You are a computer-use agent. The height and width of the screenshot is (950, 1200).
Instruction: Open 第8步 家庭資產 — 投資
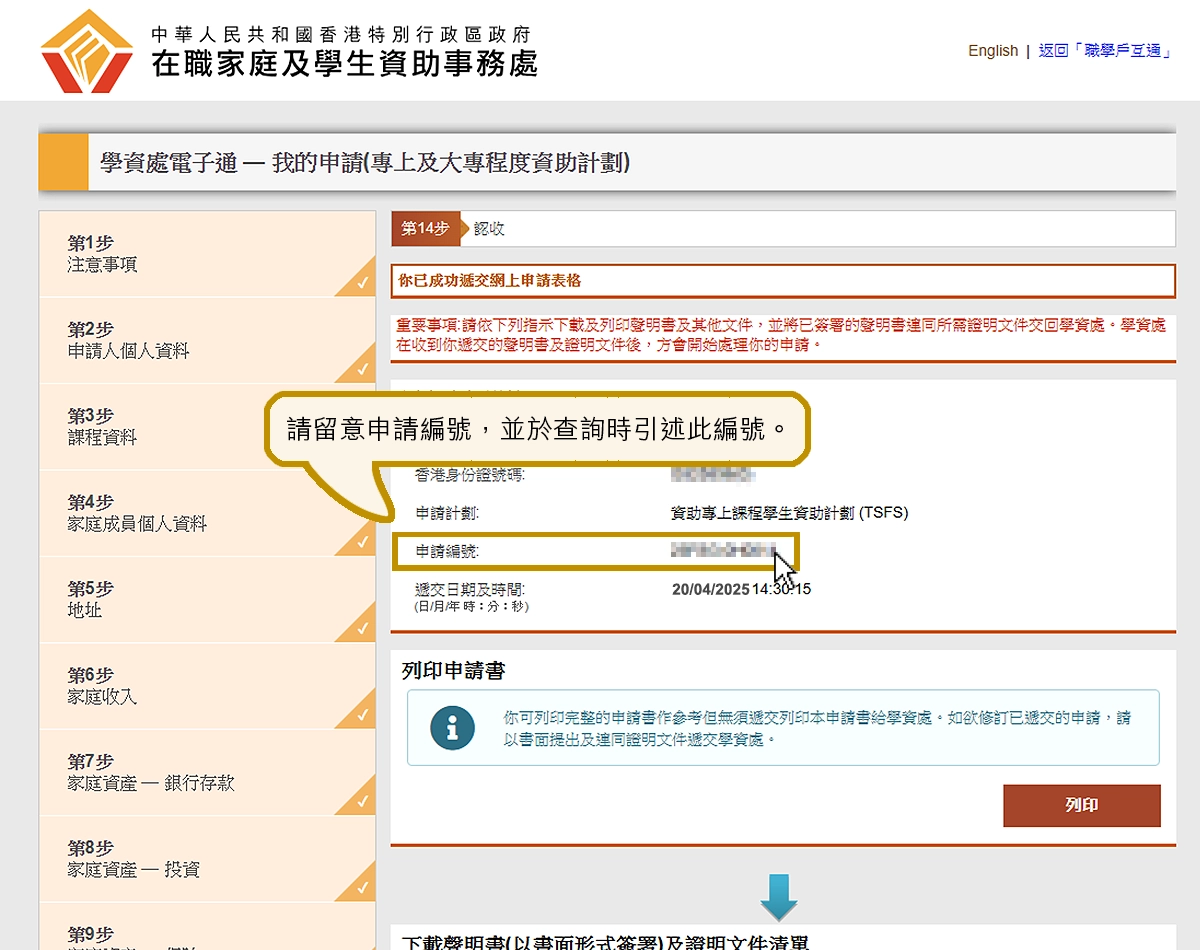(x=207, y=858)
